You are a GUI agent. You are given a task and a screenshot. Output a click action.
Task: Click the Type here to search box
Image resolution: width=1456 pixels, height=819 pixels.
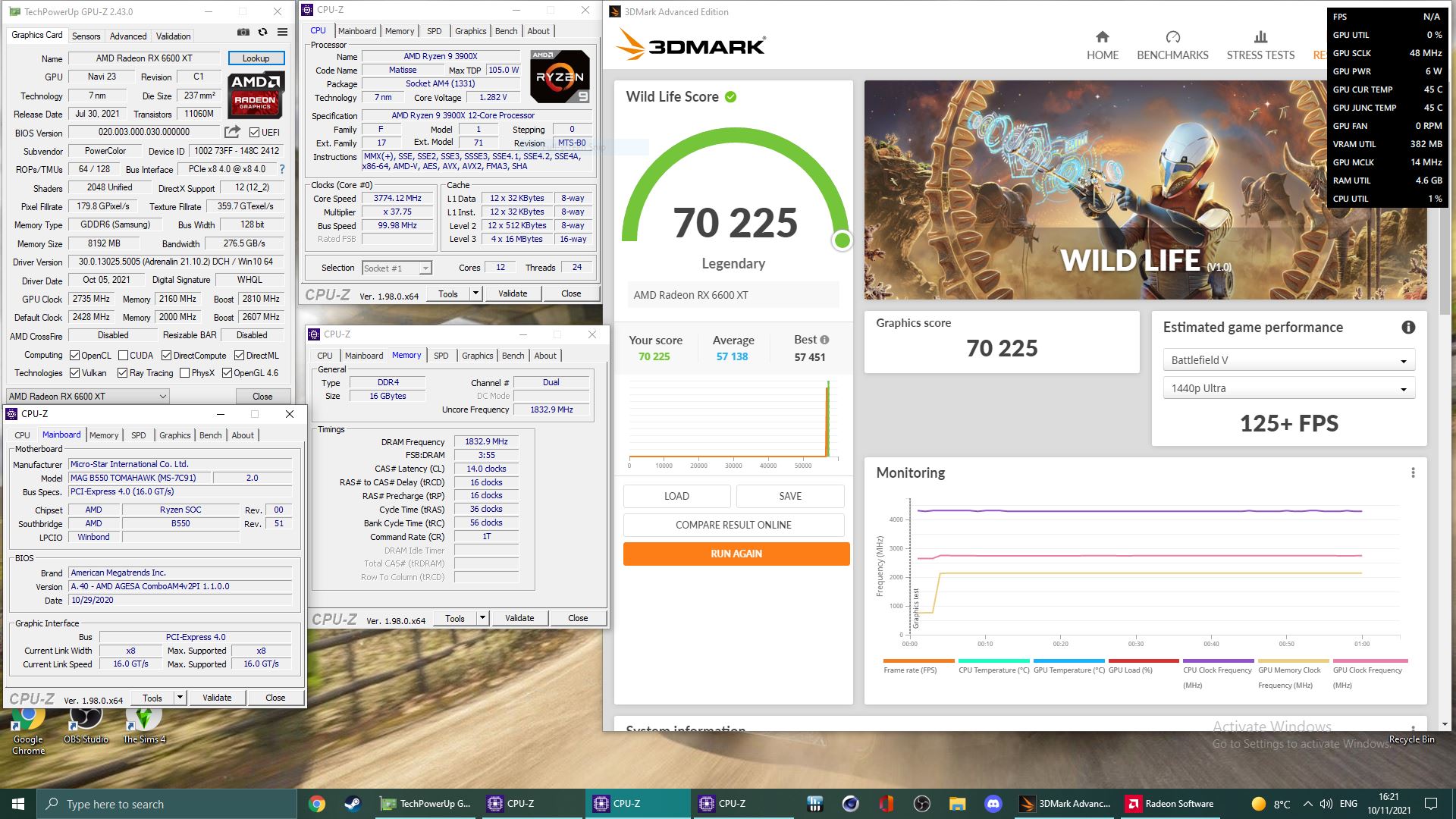167,804
